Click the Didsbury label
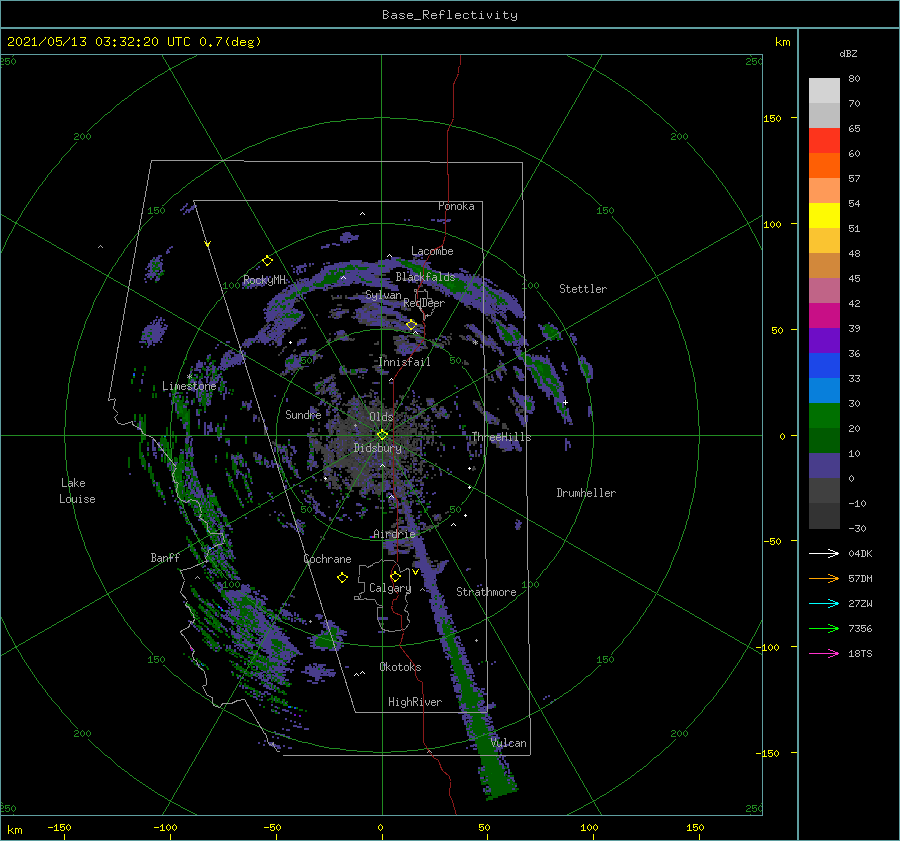The height and width of the screenshot is (841, 900). click(x=378, y=448)
